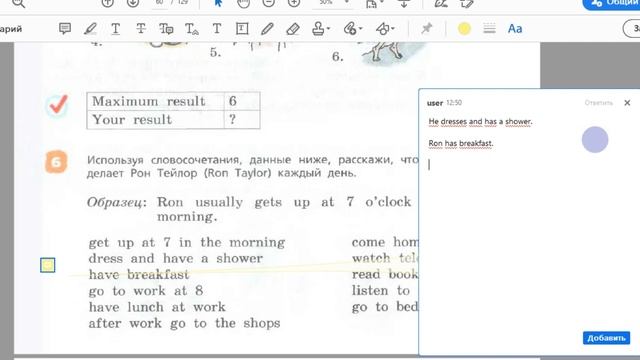The image size is (640, 360).
Task: Select the insert text at cursor tool
Action: (191, 29)
